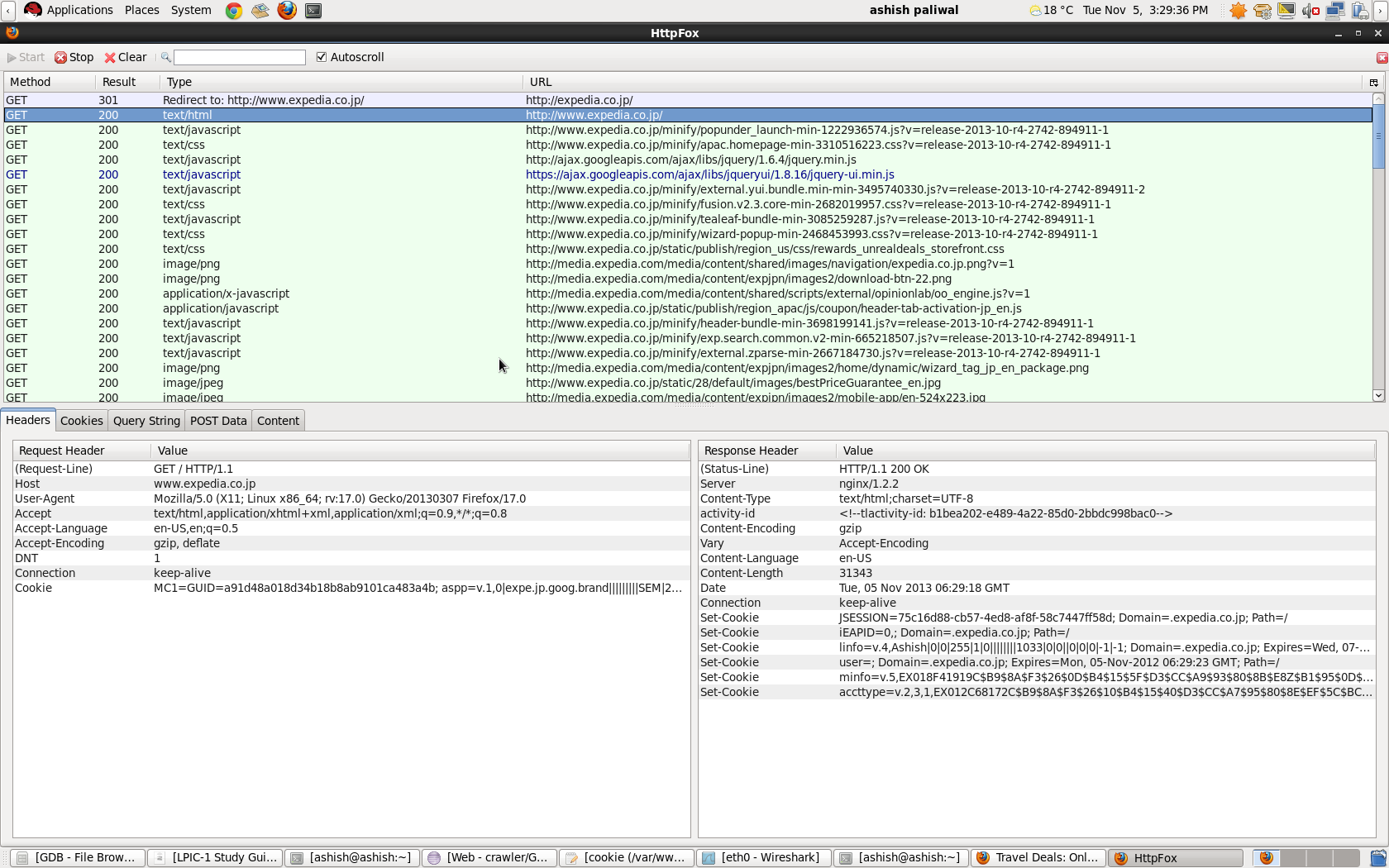Open the Applications menu

pos(79,10)
